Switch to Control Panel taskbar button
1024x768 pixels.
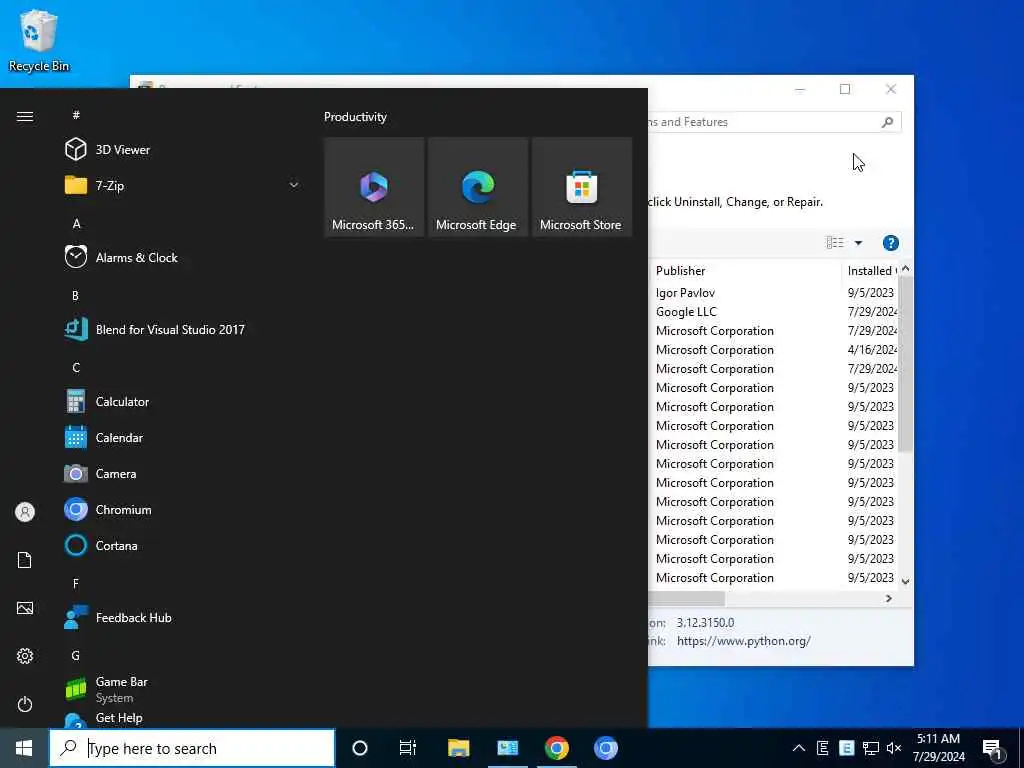(507, 748)
